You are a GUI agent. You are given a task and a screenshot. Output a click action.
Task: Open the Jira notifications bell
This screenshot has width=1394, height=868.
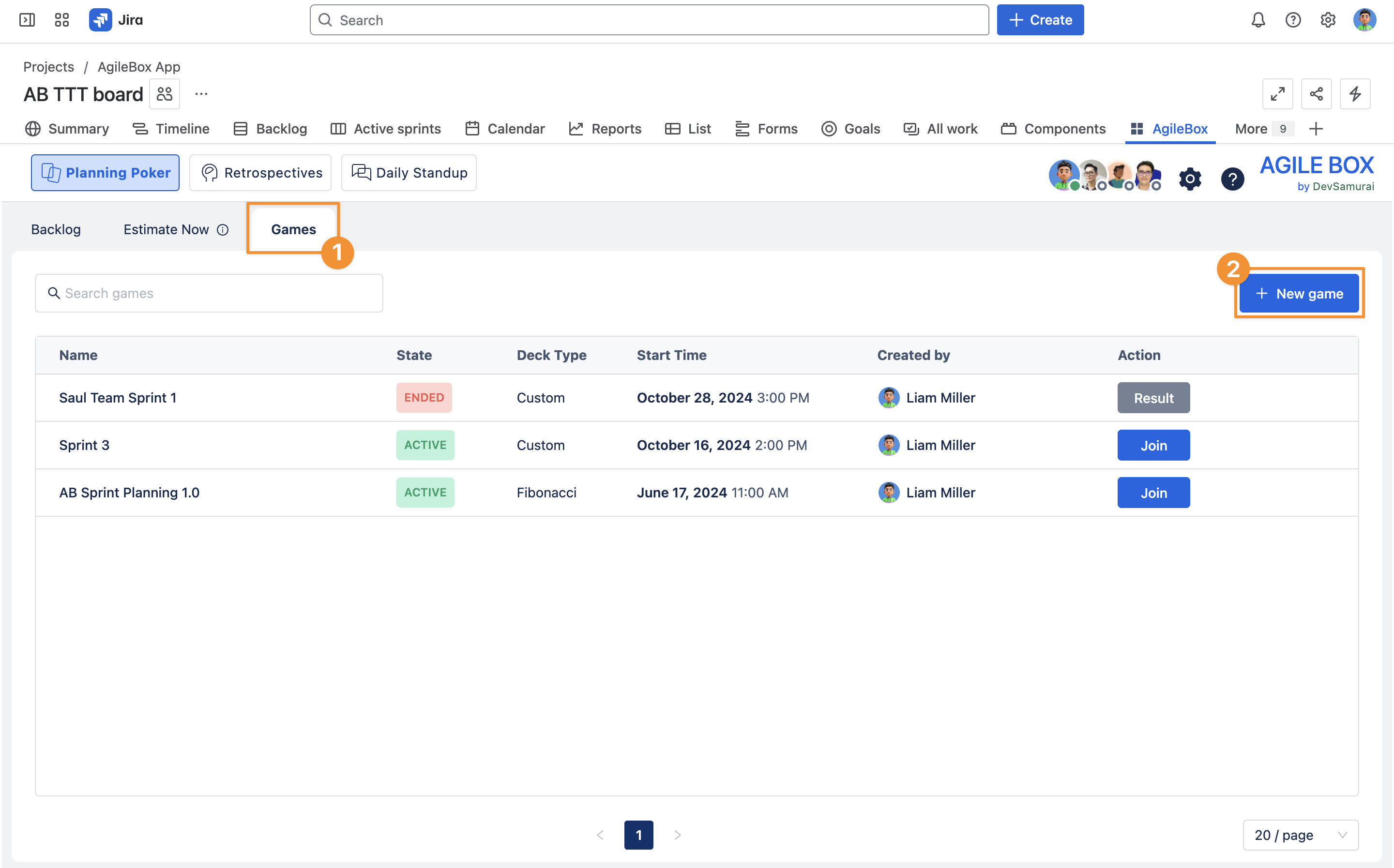click(x=1258, y=20)
